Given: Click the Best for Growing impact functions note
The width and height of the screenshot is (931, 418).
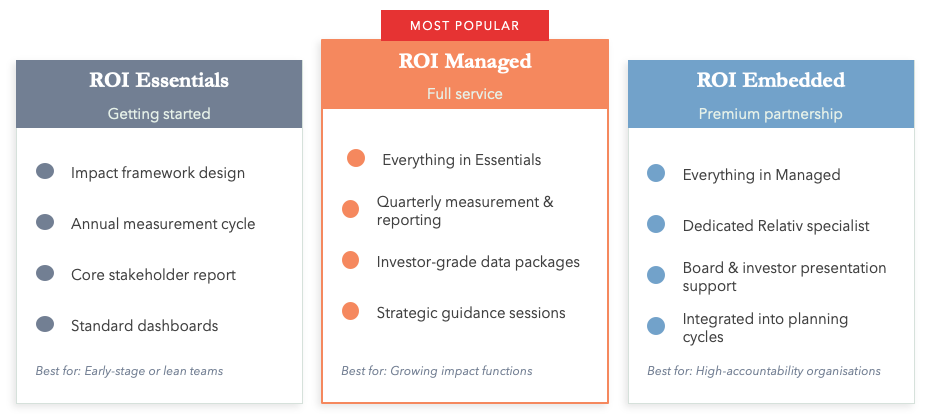Looking at the screenshot, I should pos(436,371).
